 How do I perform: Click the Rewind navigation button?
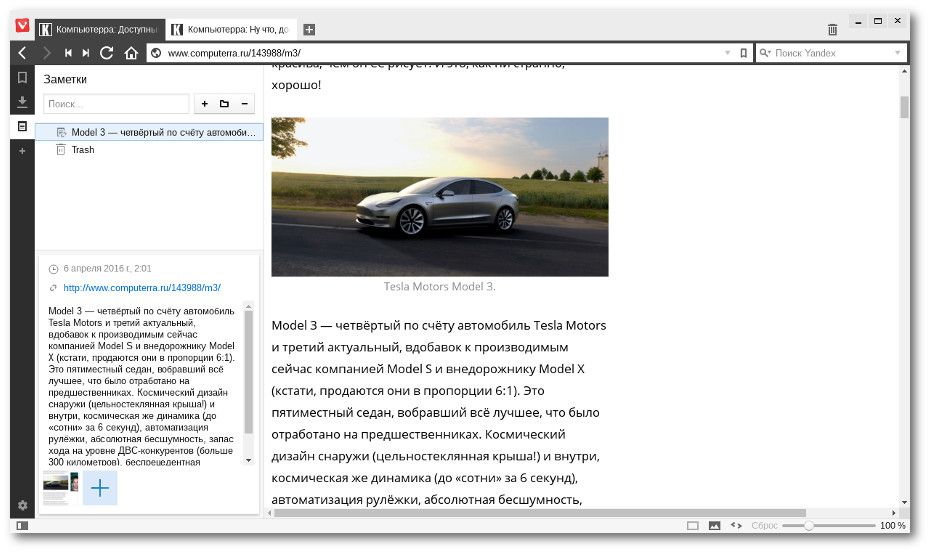68,53
